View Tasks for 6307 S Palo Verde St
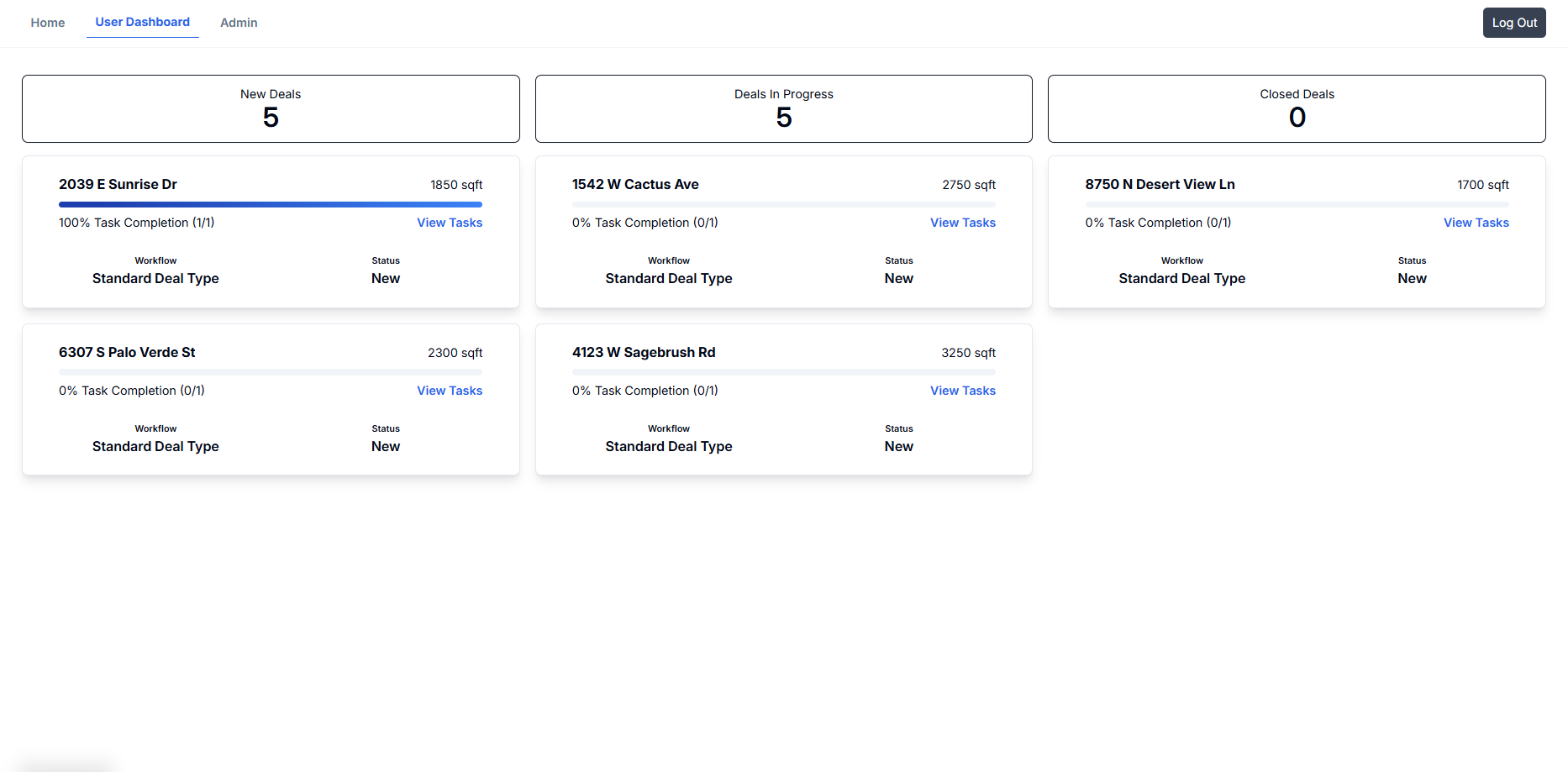This screenshot has width=1568, height=772. tap(450, 391)
